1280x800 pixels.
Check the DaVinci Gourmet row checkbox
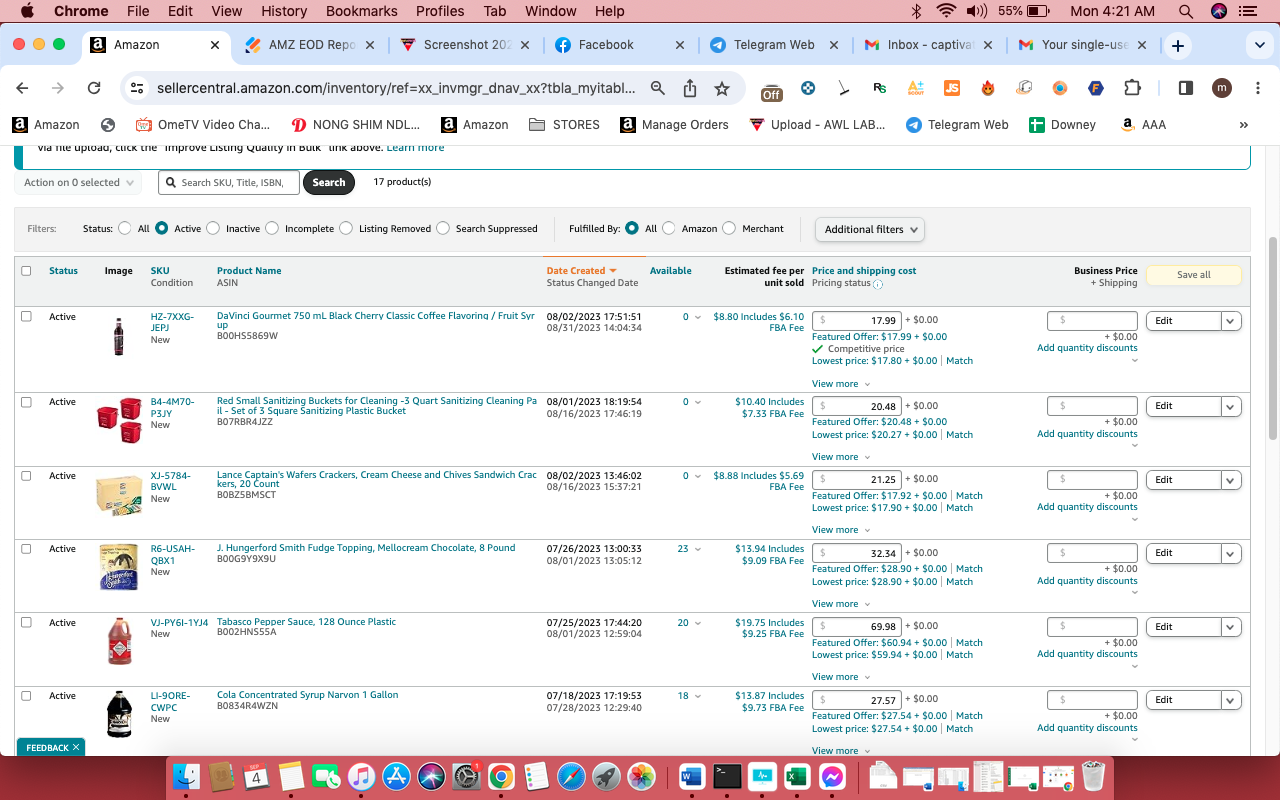(26, 316)
